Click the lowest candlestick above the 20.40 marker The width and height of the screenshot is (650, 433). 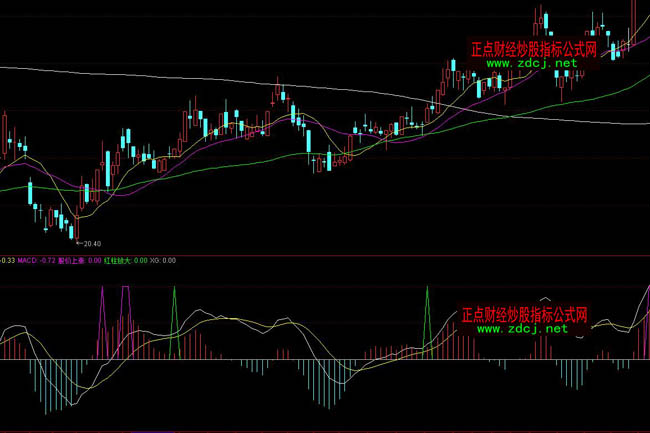[x=72, y=230]
